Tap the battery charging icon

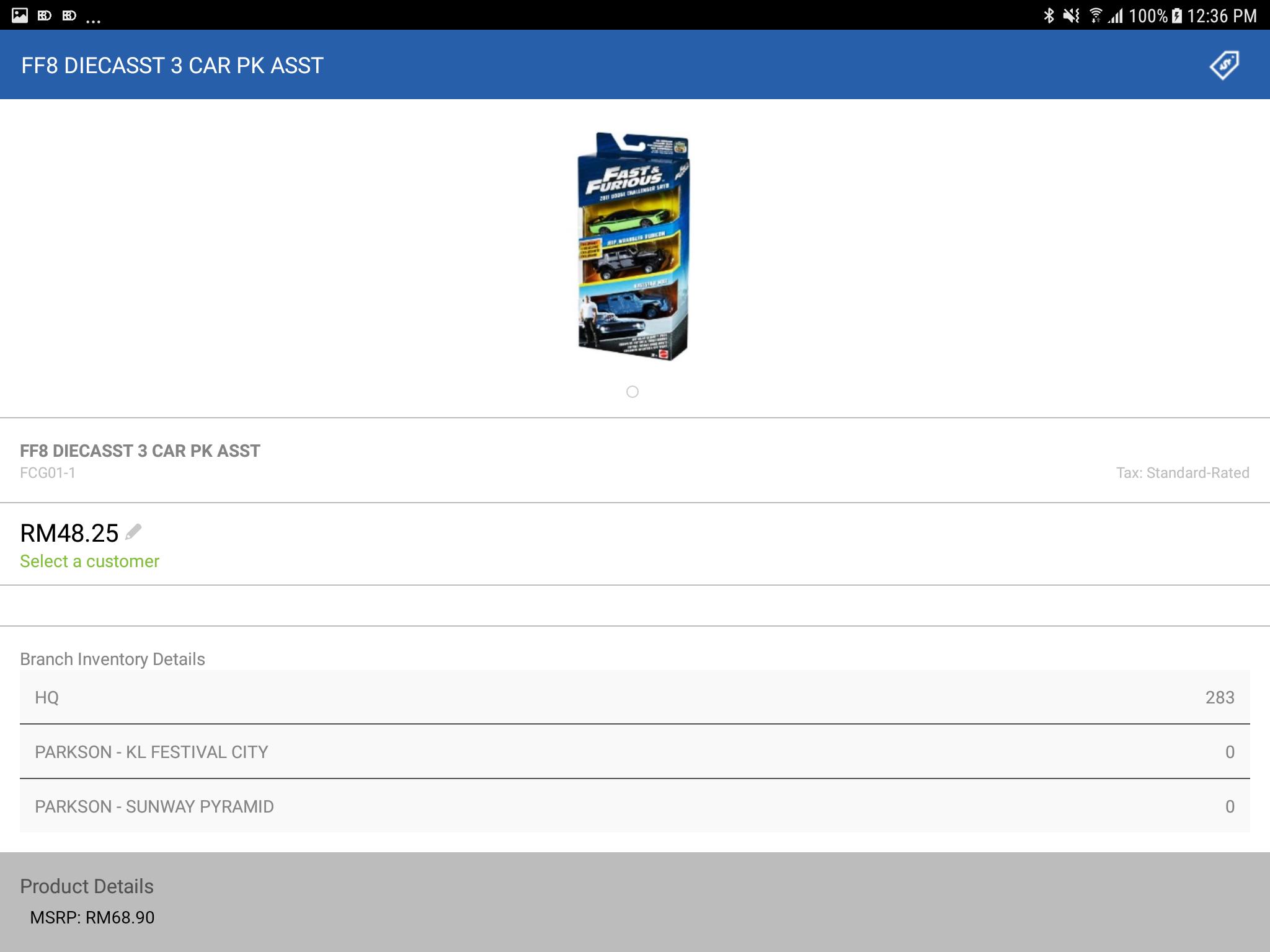pos(1176,15)
